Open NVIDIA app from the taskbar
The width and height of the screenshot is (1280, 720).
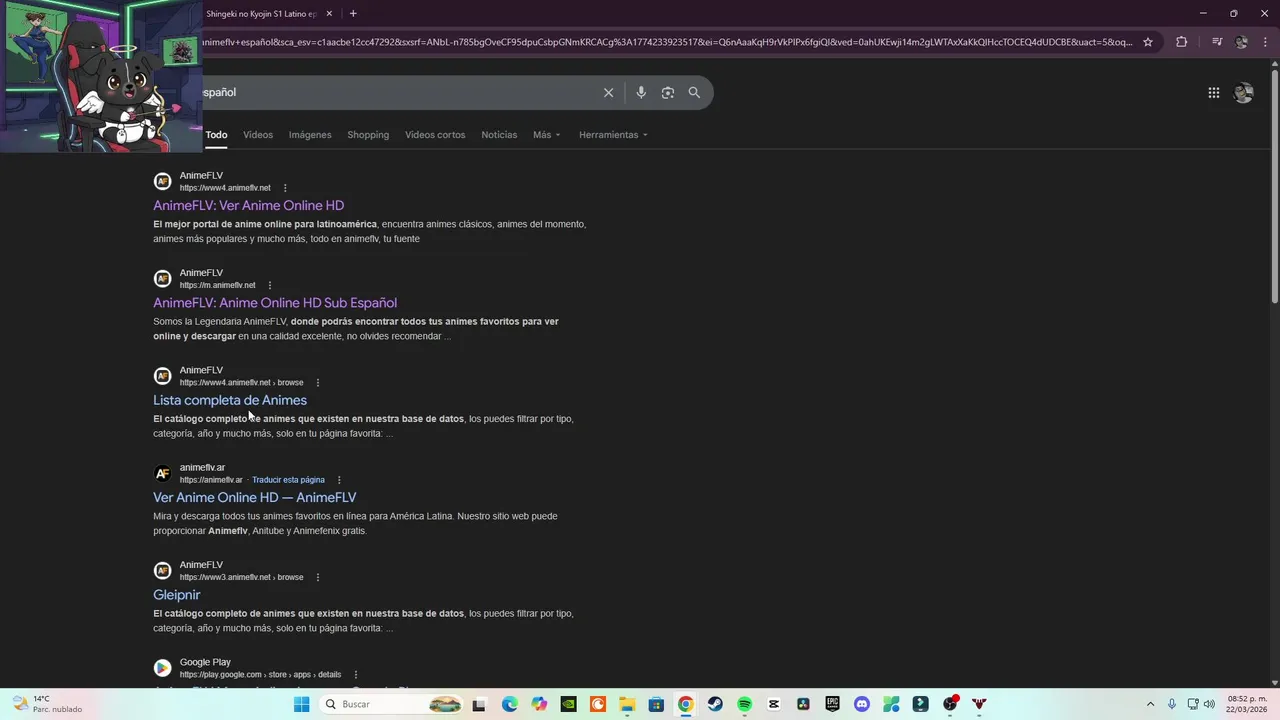[x=568, y=704]
